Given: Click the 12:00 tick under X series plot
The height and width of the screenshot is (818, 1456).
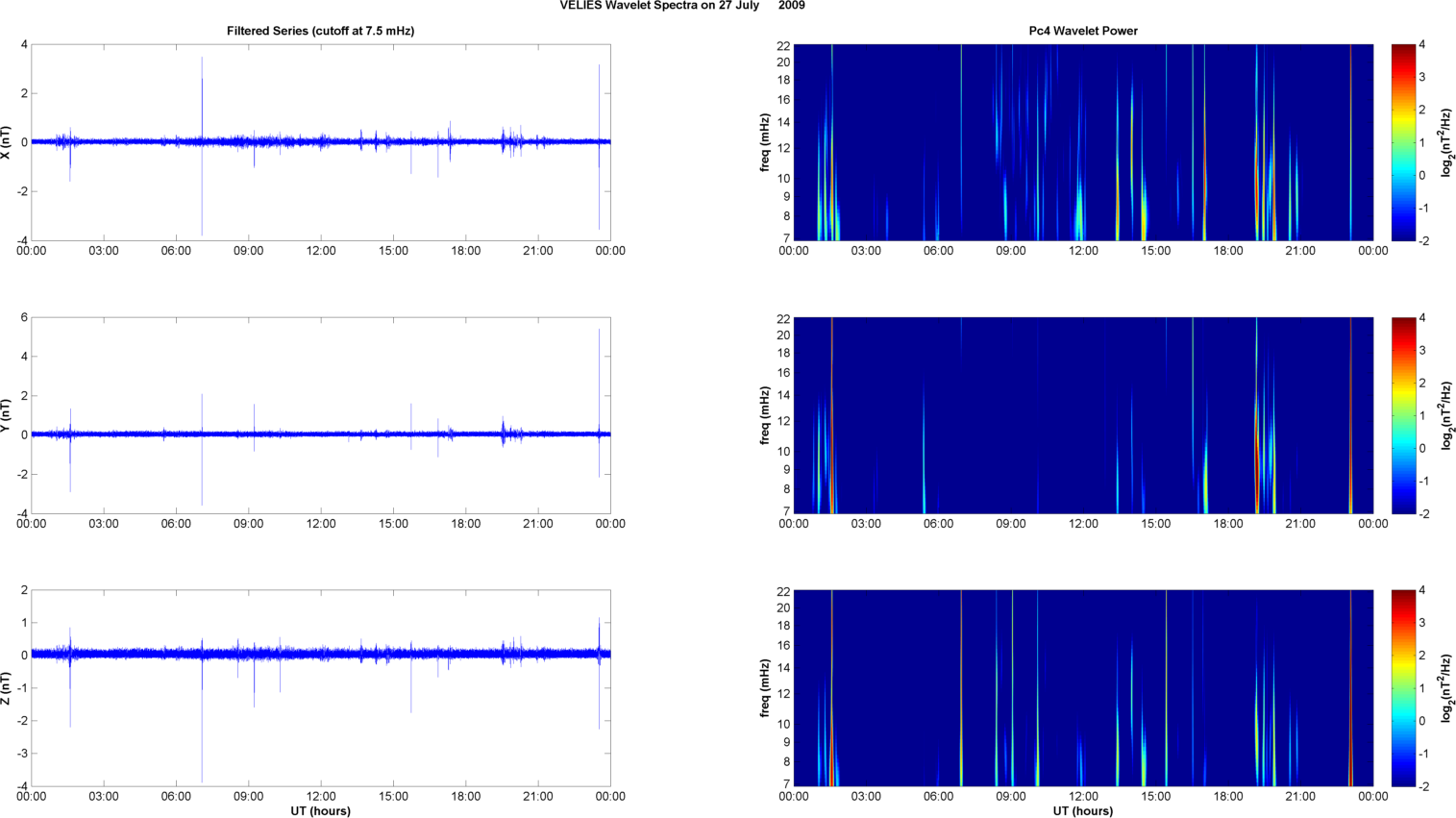Looking at the screenshot, I should pos(321,251).
